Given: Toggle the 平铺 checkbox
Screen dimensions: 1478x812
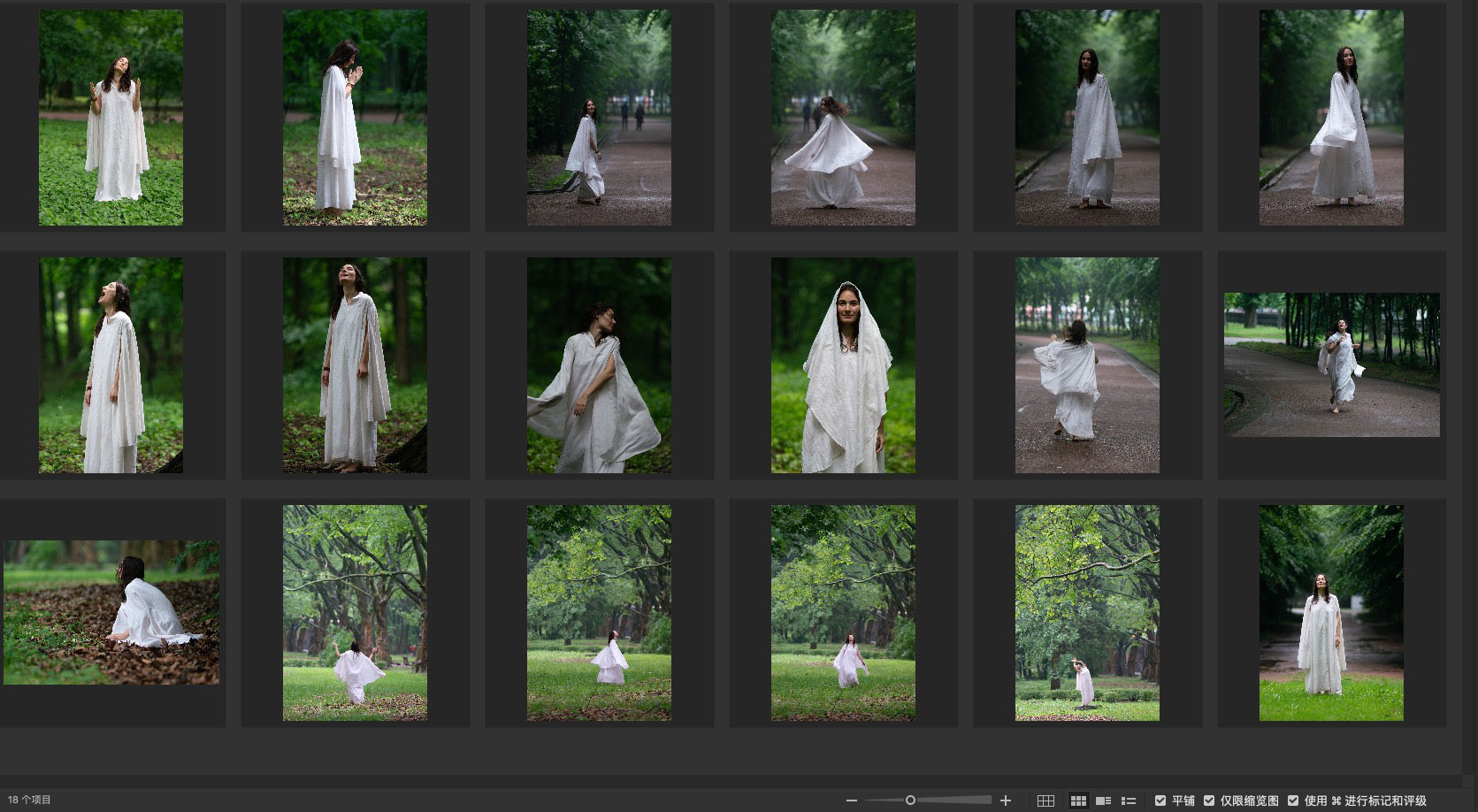Looking at the screenshot, I should [1160, 801].
